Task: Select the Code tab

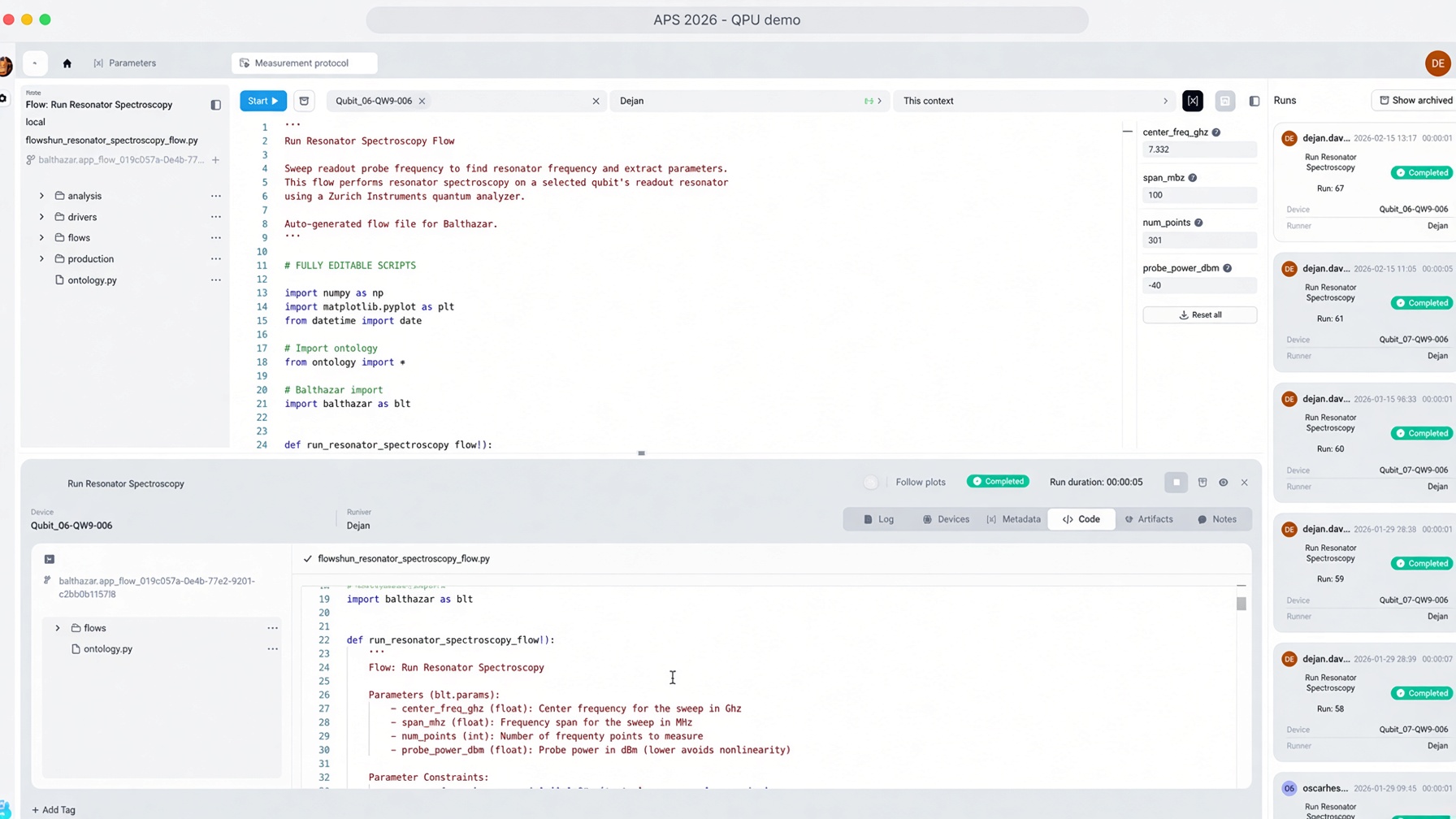Action: pos(1081,519)
